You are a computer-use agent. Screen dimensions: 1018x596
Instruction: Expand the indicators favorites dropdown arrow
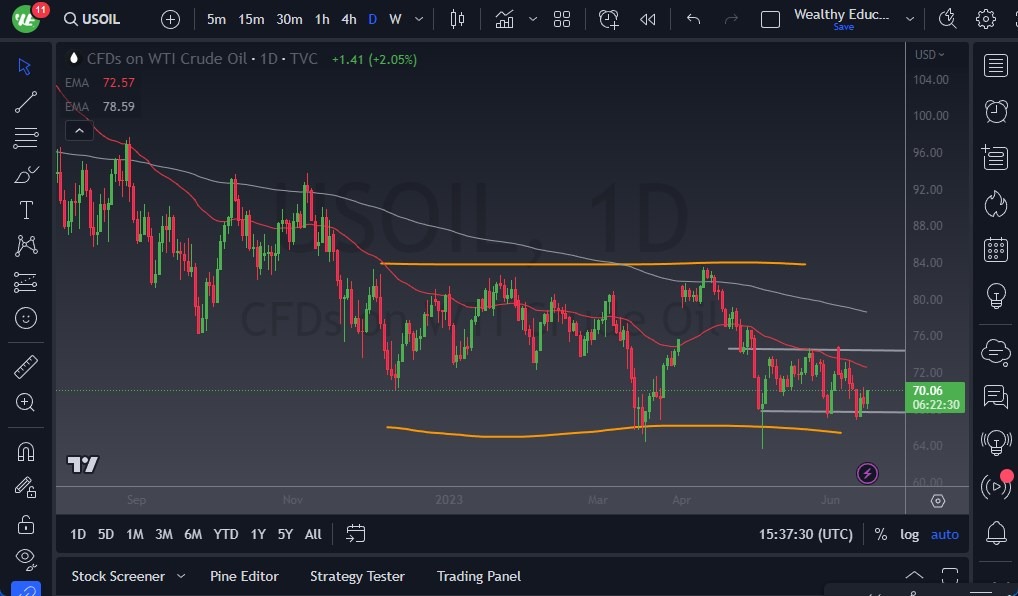[x=533, y=19]
